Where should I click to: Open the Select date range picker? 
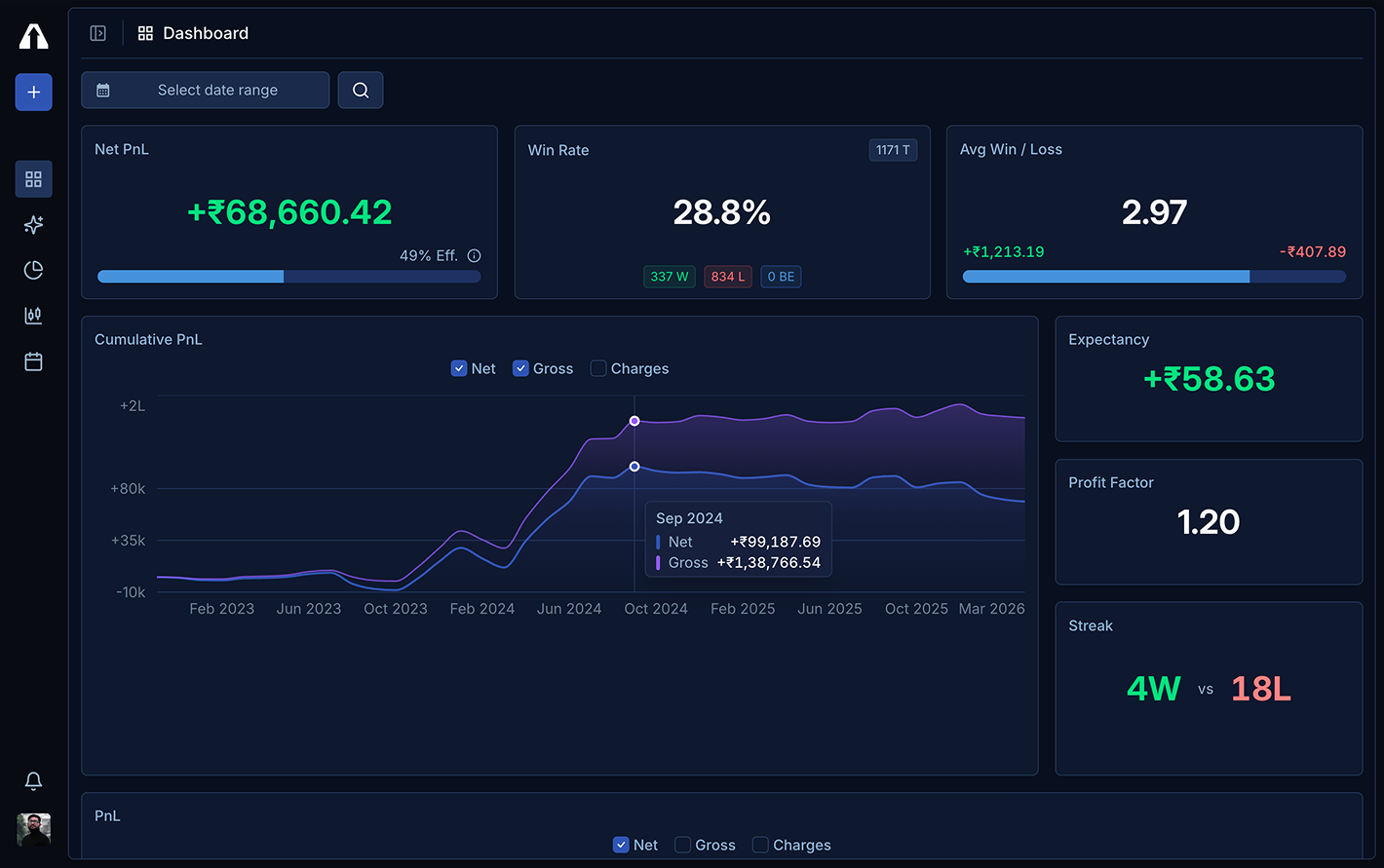(205, 90)
